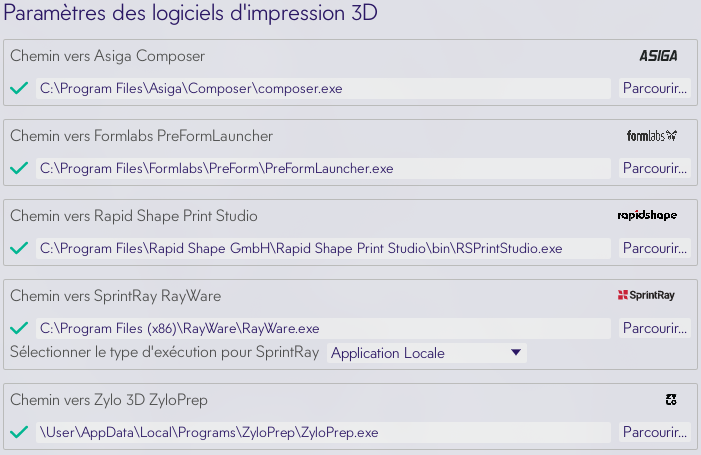Select the ZyloPrep.exe path text field
The image size is (701, 455).
click(x=322, y=432)
